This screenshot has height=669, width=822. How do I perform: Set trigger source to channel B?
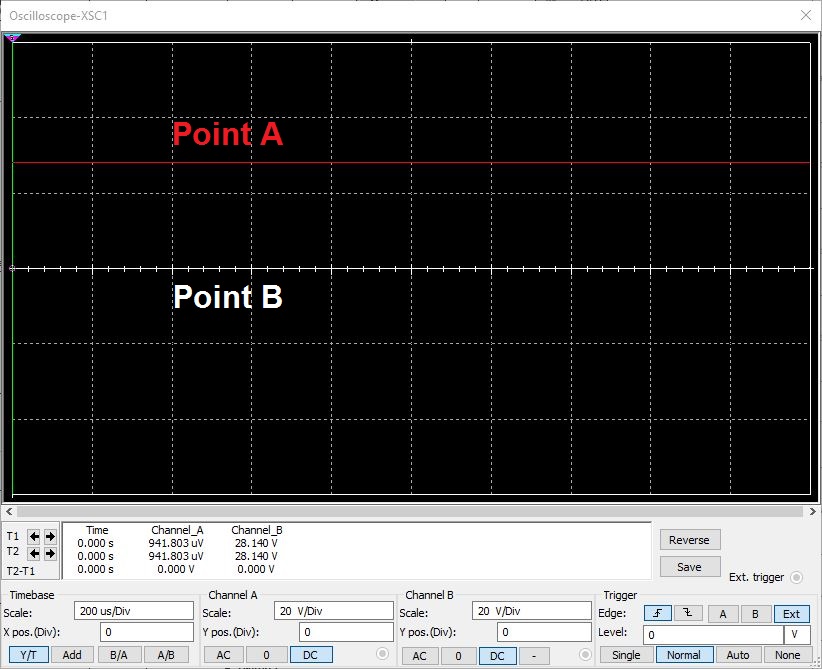click(x=755, y=613)
